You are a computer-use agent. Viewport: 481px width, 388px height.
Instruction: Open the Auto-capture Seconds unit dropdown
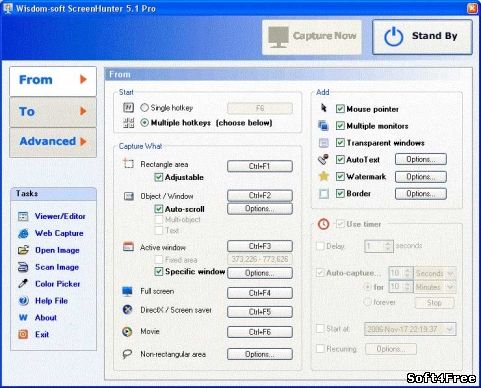[435, 273]
